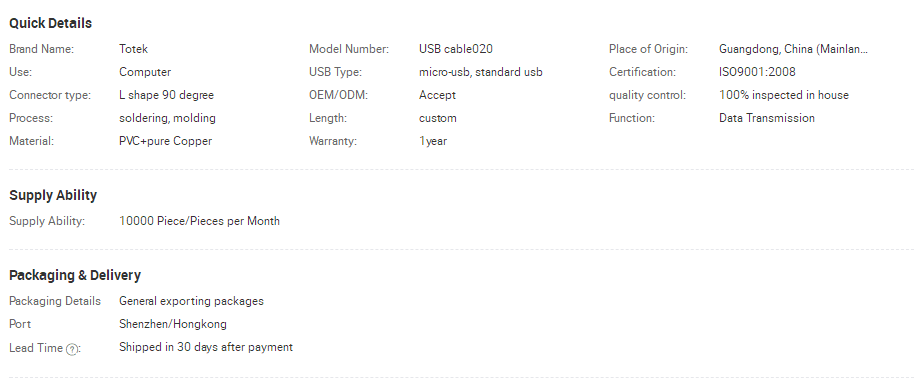Click the Shenzhen/Hongkong port value
The height and width of the screenshot is (381, 914).
173,324
